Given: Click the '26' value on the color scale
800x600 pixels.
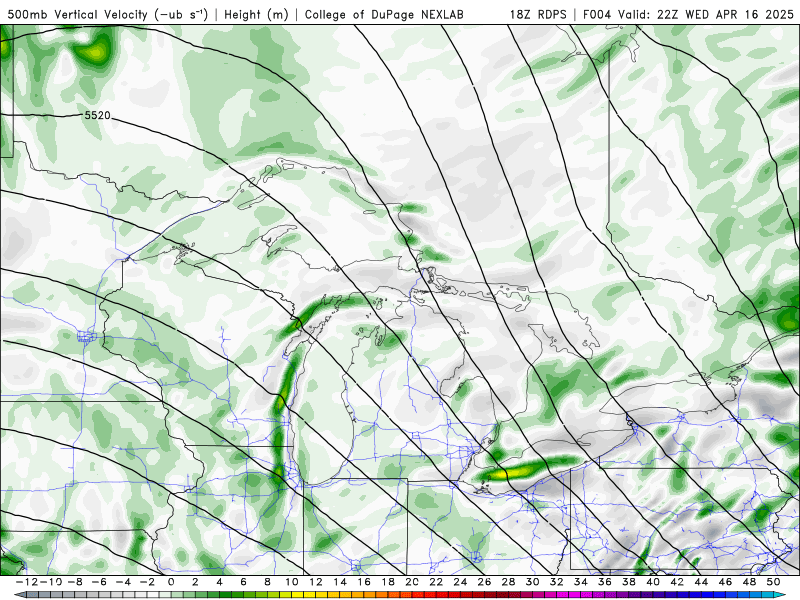Looking at the screenshot, I should (484, 582).
